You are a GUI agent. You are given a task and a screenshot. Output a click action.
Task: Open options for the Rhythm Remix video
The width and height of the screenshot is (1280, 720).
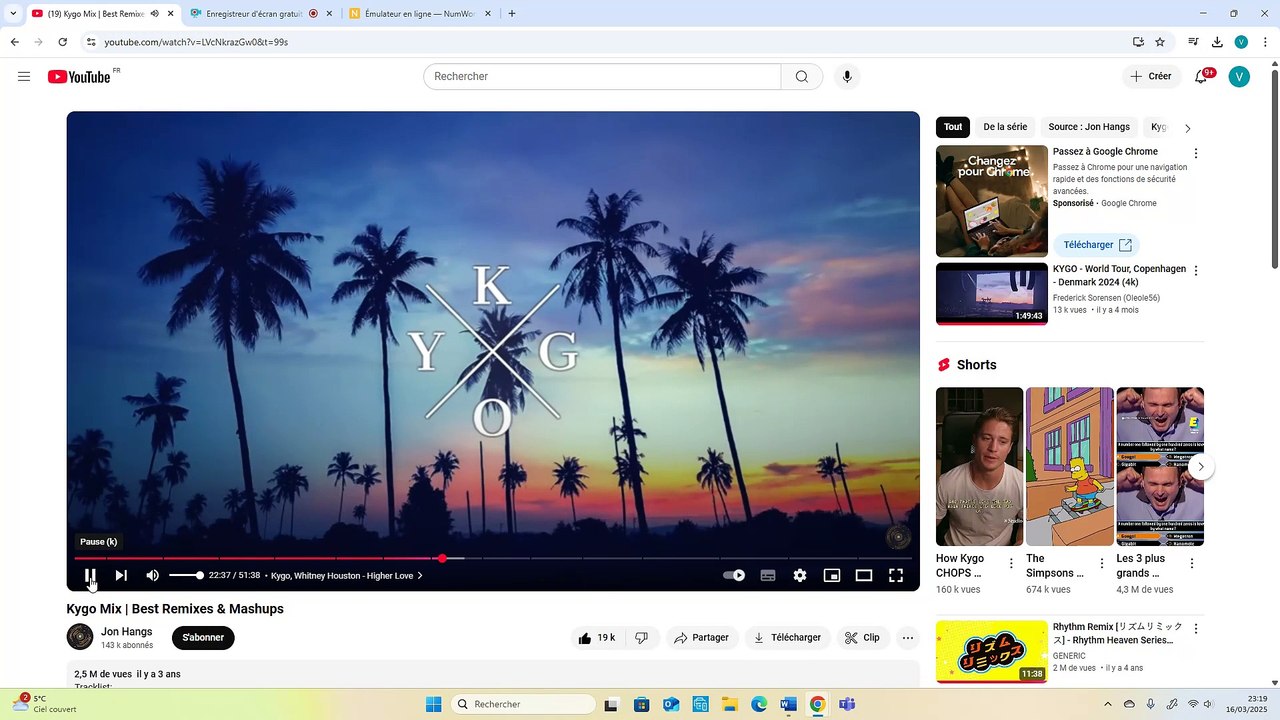(1195, 628)
